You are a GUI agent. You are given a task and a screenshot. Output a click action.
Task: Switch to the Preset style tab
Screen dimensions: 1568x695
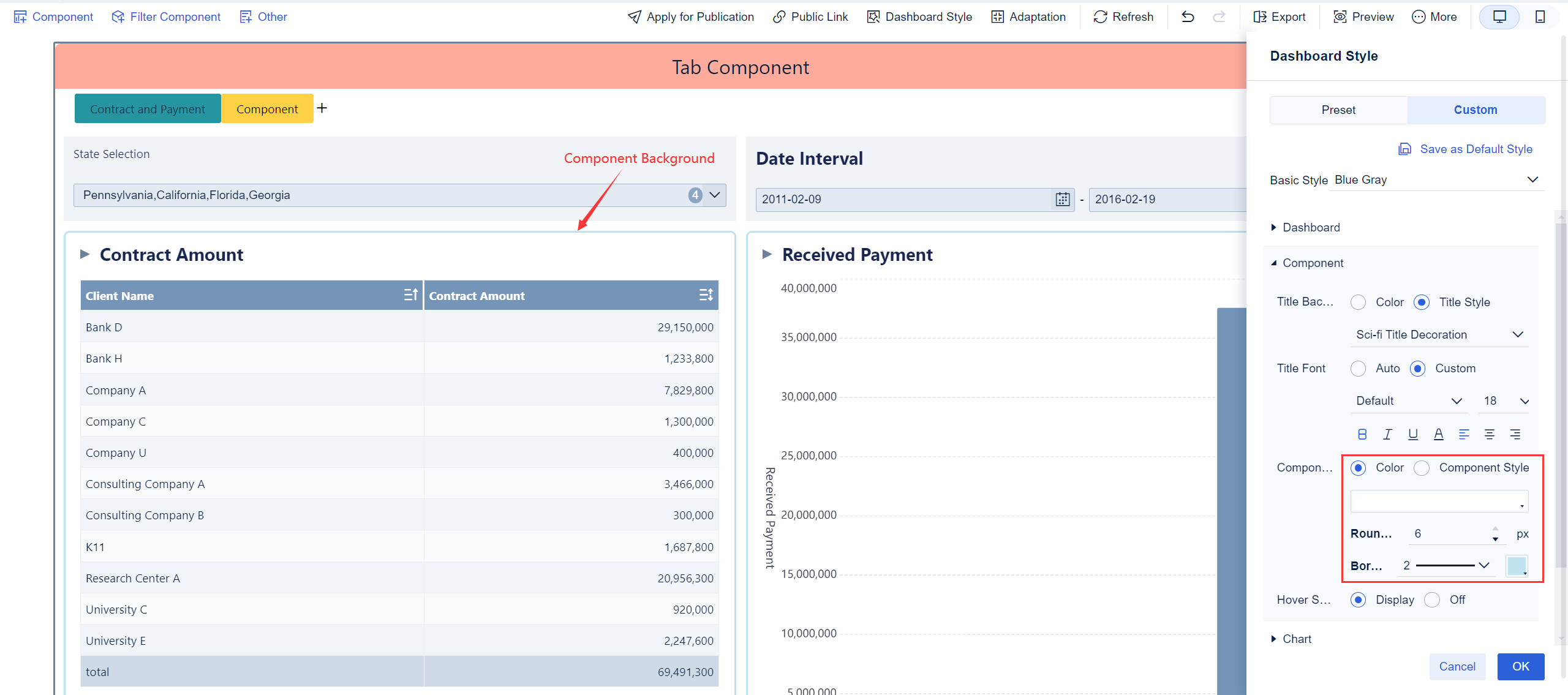(x=1338, y=110)
